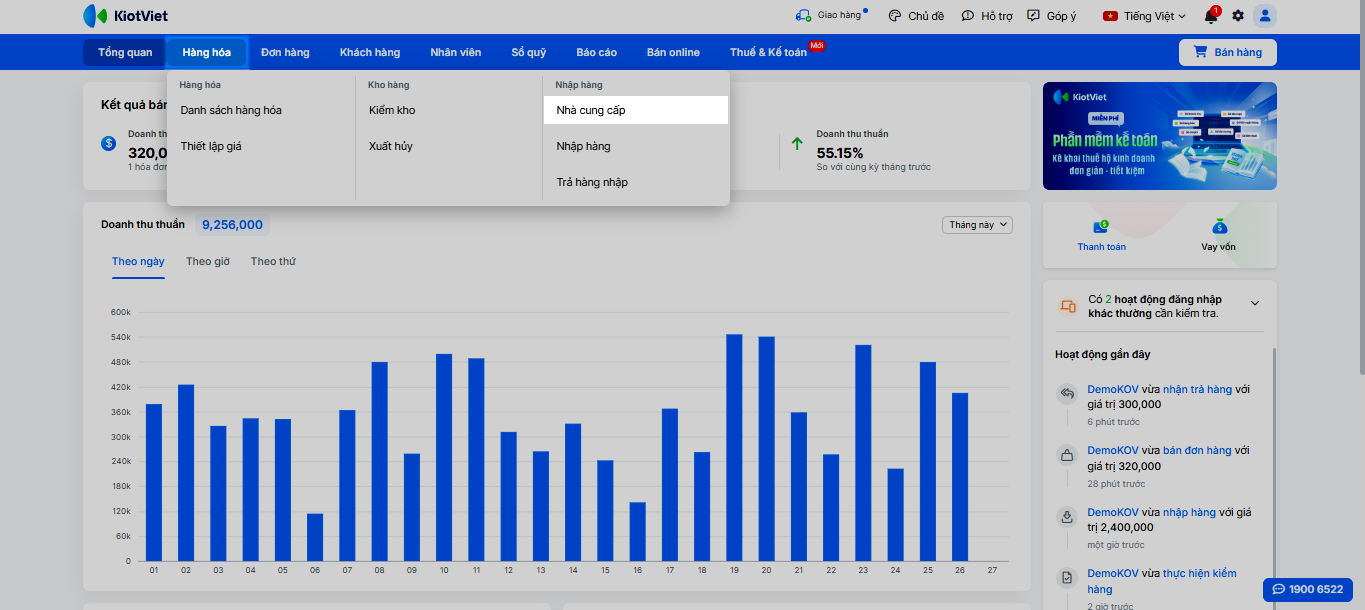The image size is (1365, 610).
Task: Open the nhập hàng activity link
Action: click(1189, 512)
